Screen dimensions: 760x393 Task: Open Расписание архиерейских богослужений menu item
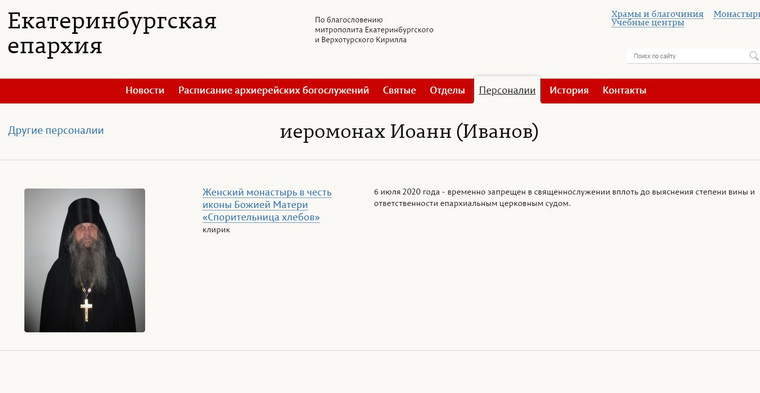[273, 91]
